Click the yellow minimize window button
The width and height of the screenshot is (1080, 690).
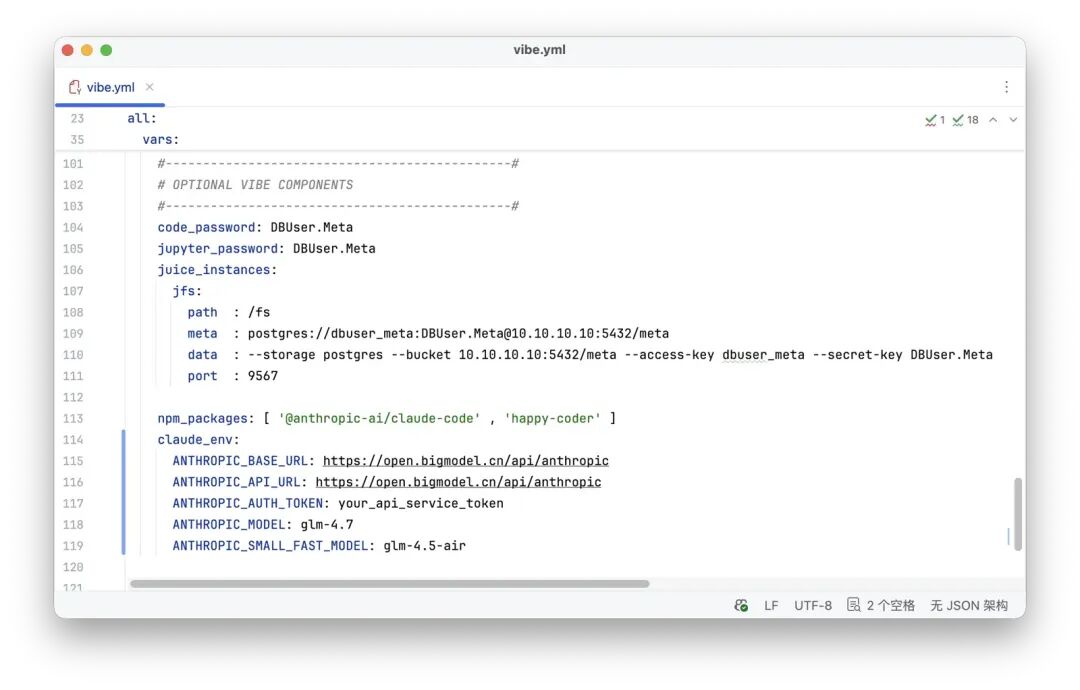(x=87, y=50)
